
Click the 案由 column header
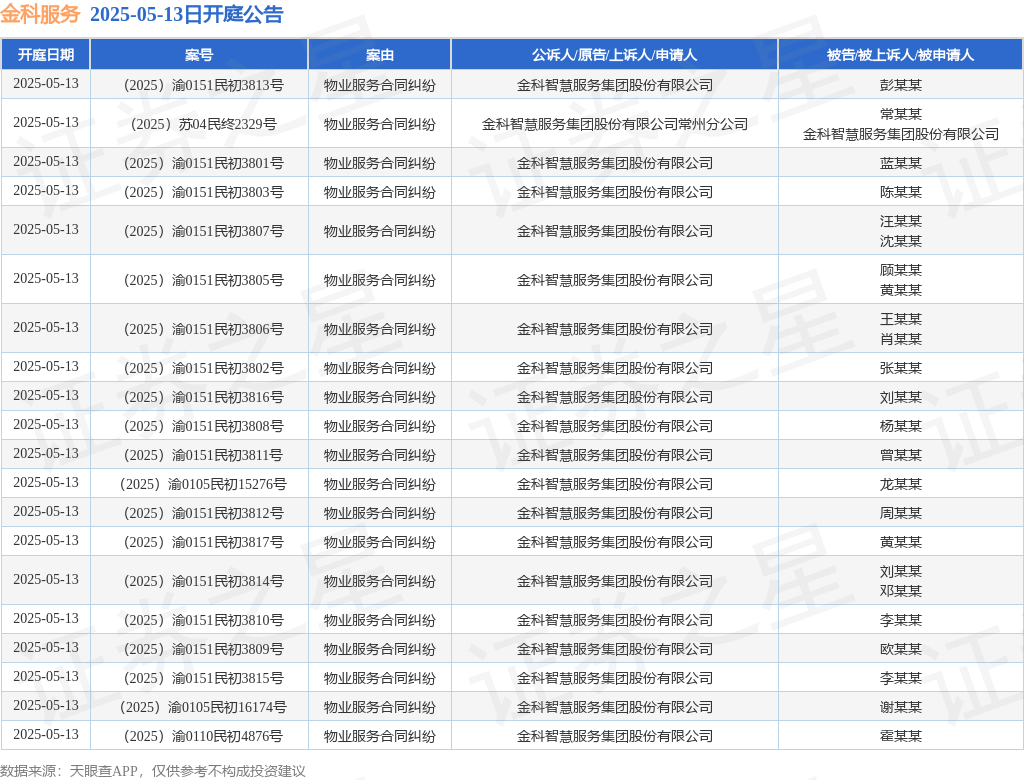(379, 55)
